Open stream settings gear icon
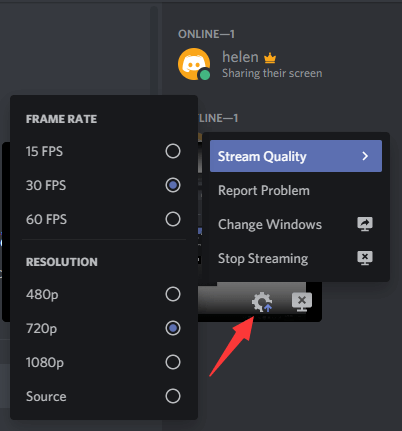Image resolution: width=402 pixels, height=431 pixels. [262, 302]
